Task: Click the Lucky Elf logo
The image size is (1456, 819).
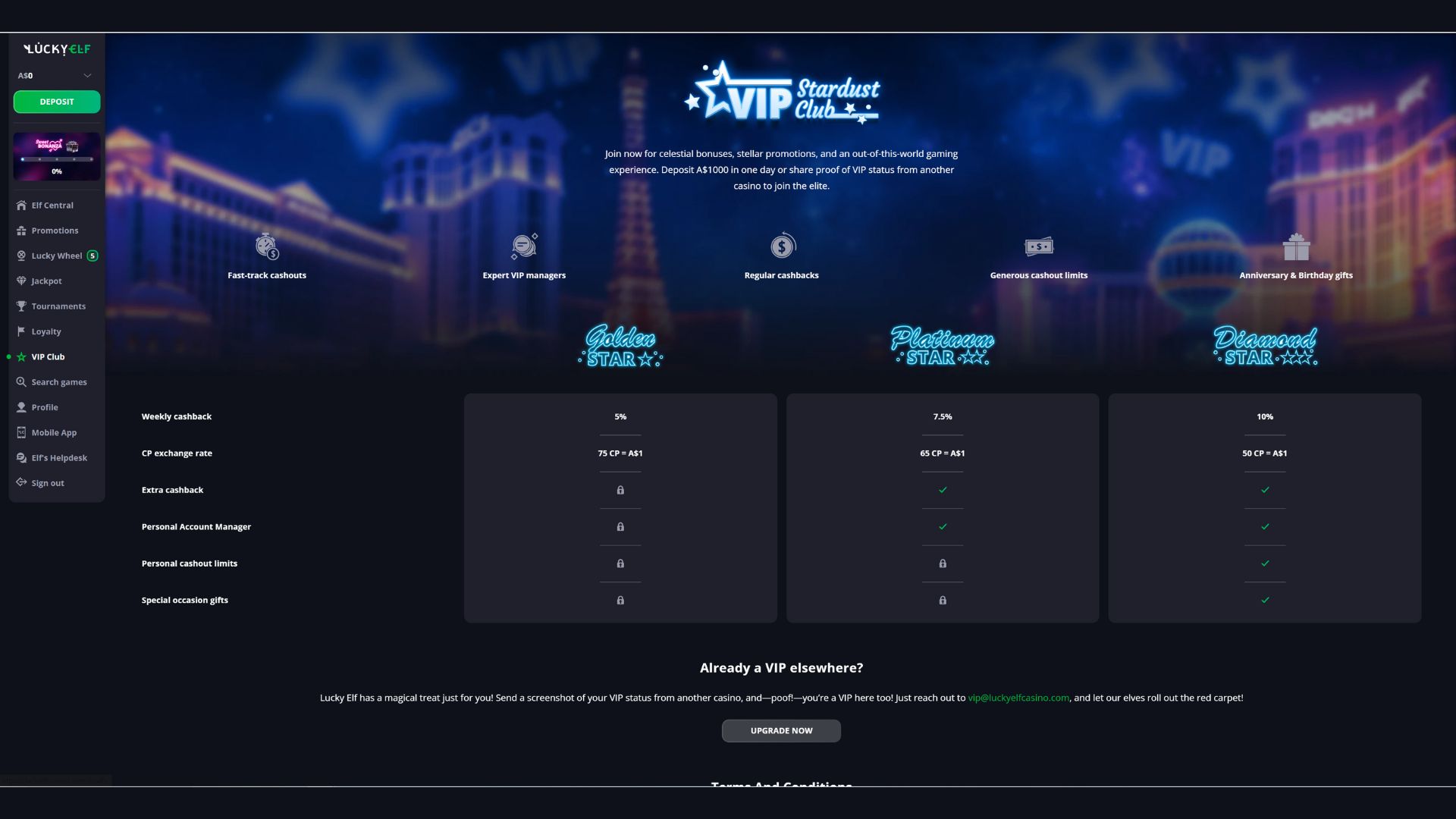Action: click(x=57, y=49)
